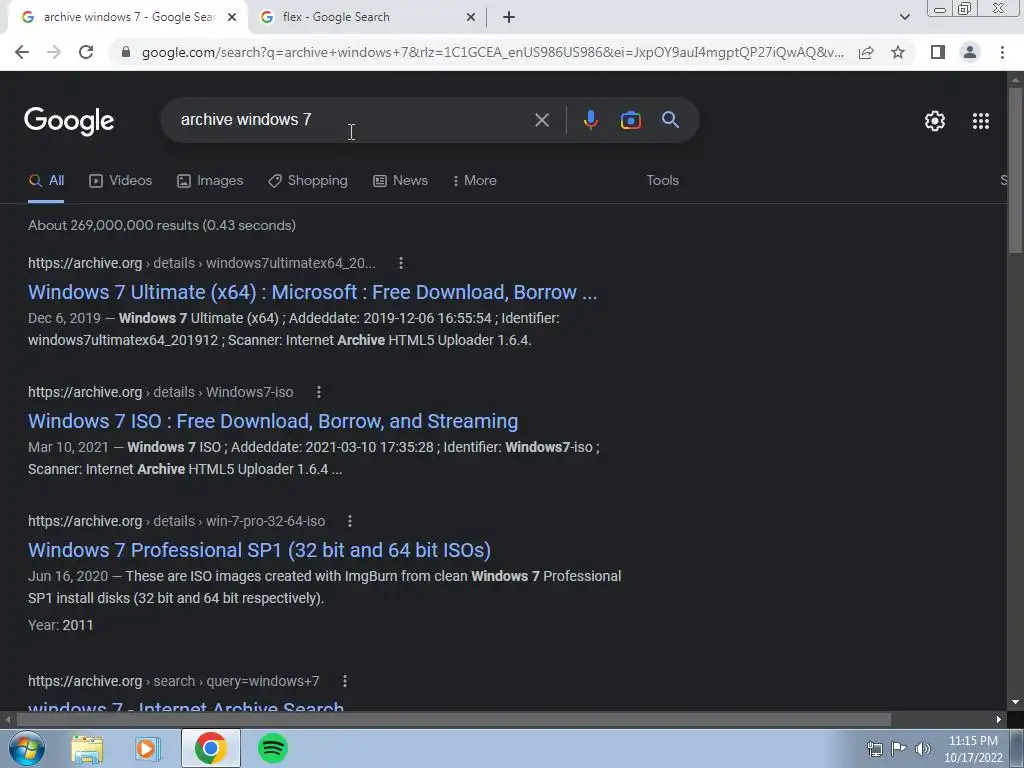Click the scroll right arrow

(999, 720)
